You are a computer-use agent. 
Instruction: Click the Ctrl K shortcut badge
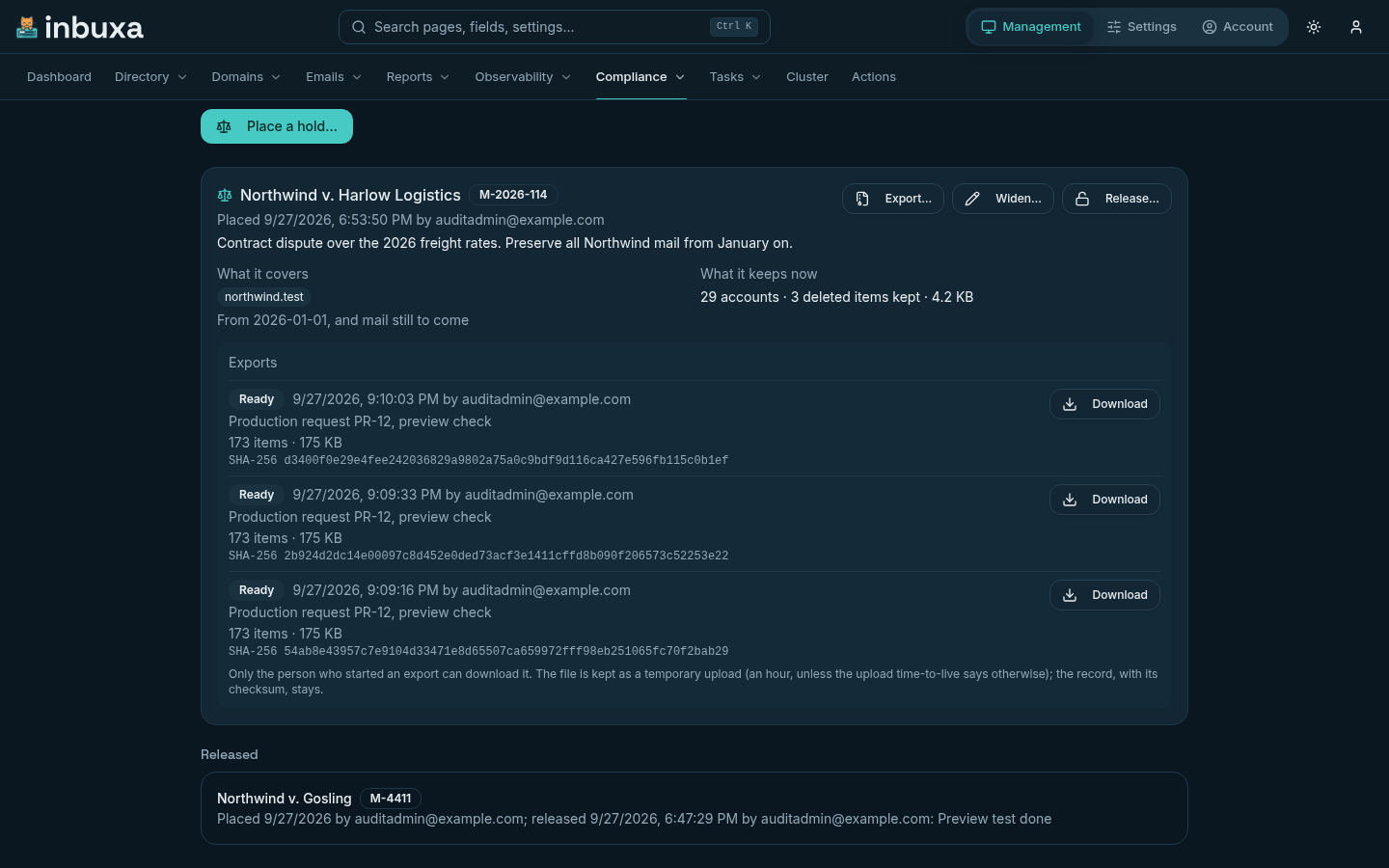click(x=734, y=27)
